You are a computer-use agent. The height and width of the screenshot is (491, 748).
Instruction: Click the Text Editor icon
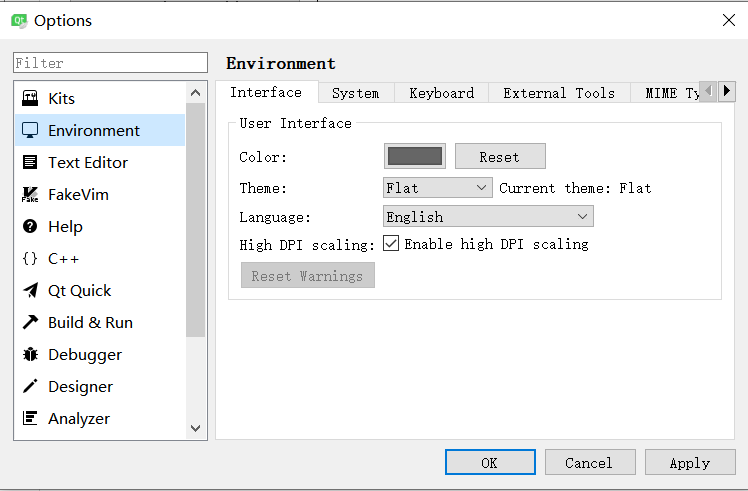coord(30,162)
